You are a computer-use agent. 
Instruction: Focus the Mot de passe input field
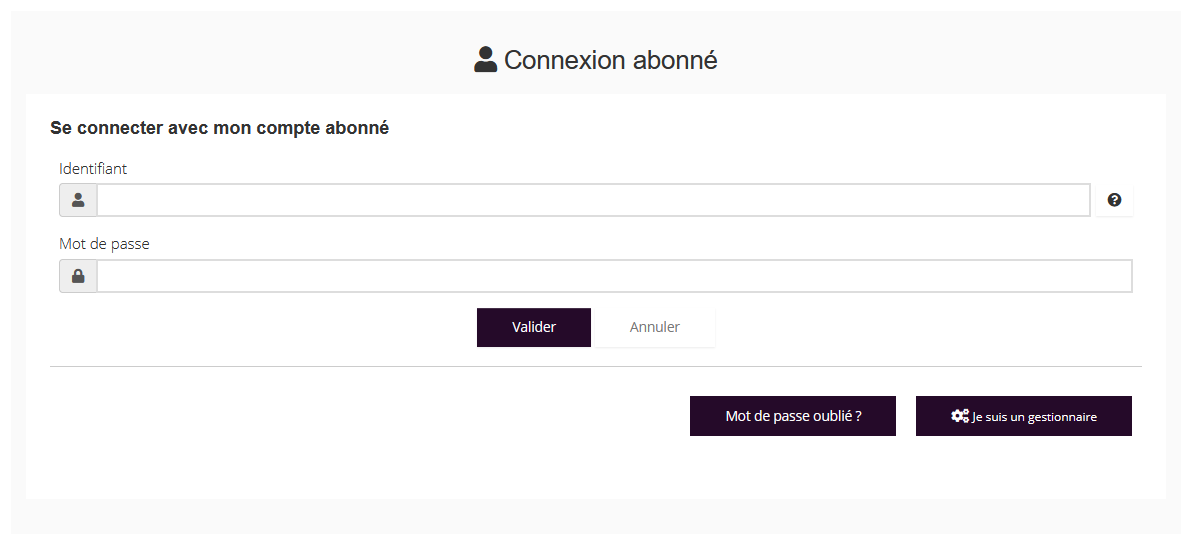click(x=614, y=276)
